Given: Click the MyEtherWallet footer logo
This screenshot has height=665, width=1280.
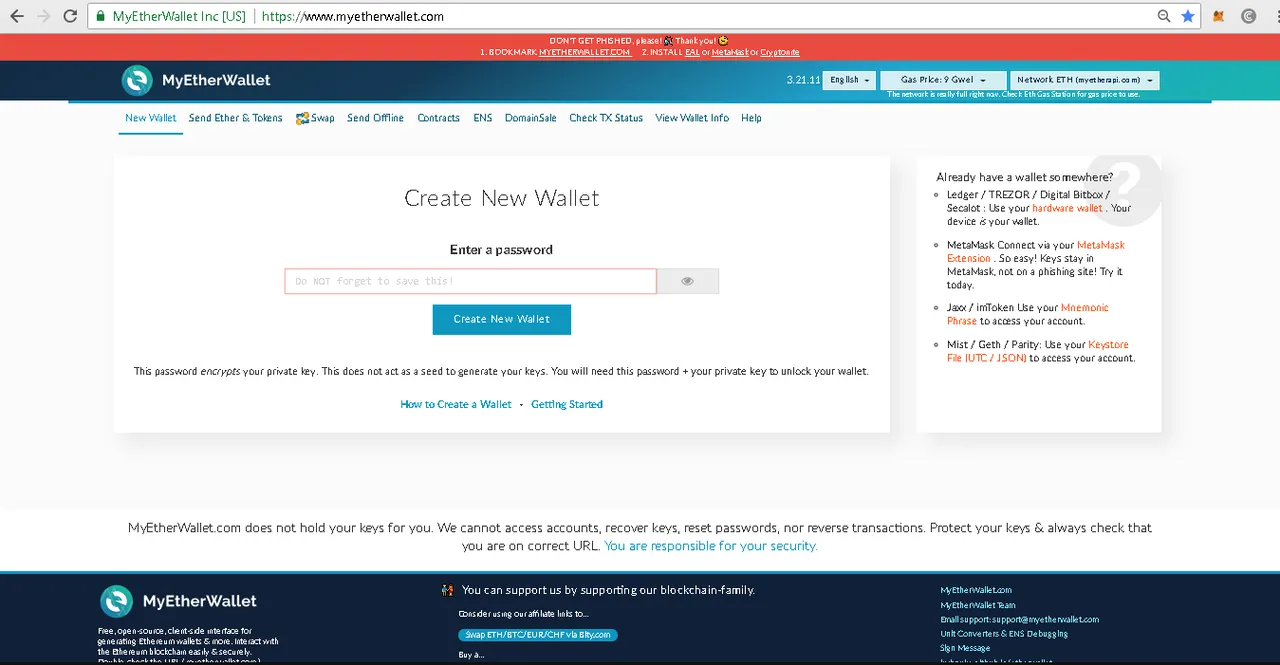Looking at the screenshot, I should click(x=178, y=601).
